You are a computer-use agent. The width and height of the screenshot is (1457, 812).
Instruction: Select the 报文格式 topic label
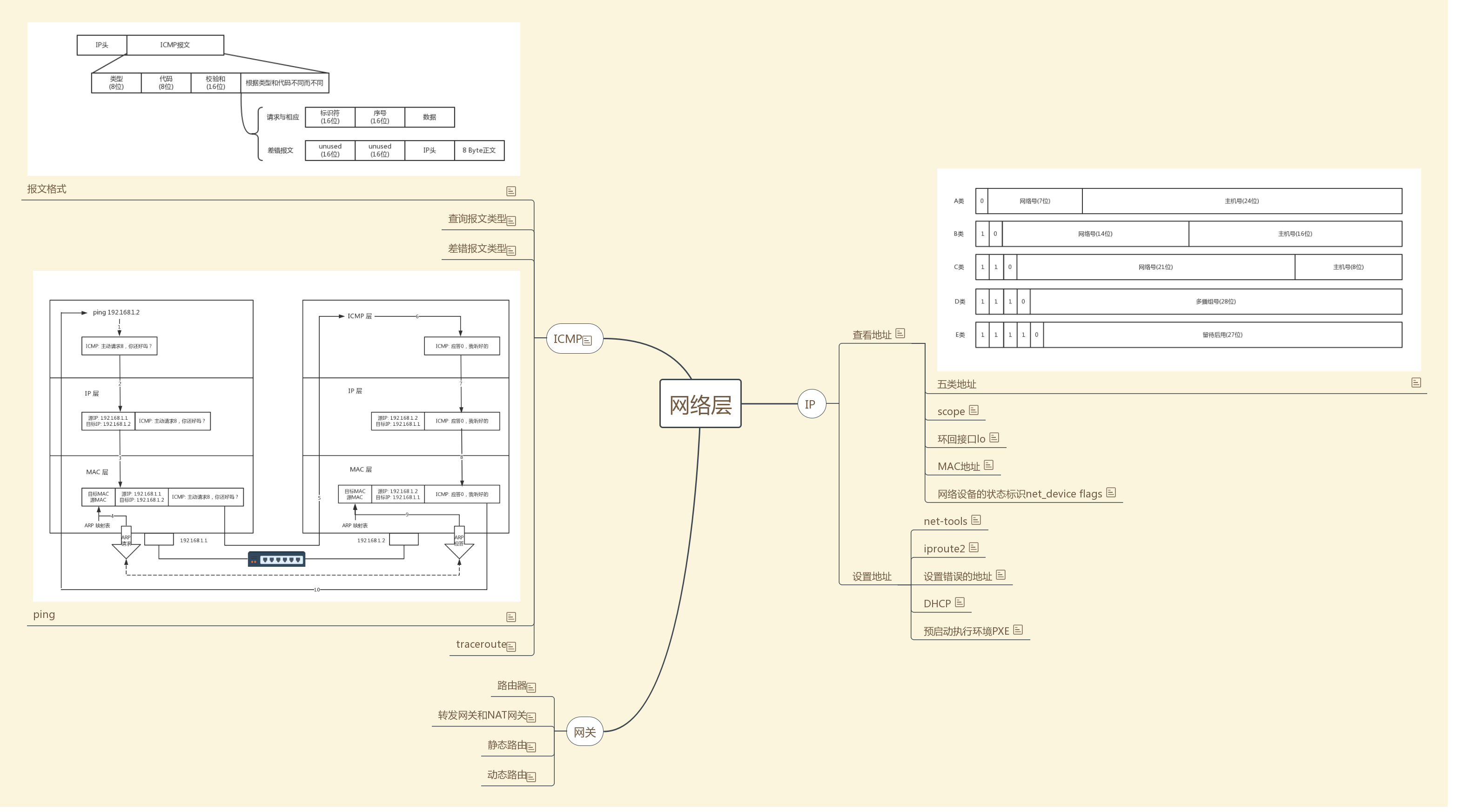(47, 190)
